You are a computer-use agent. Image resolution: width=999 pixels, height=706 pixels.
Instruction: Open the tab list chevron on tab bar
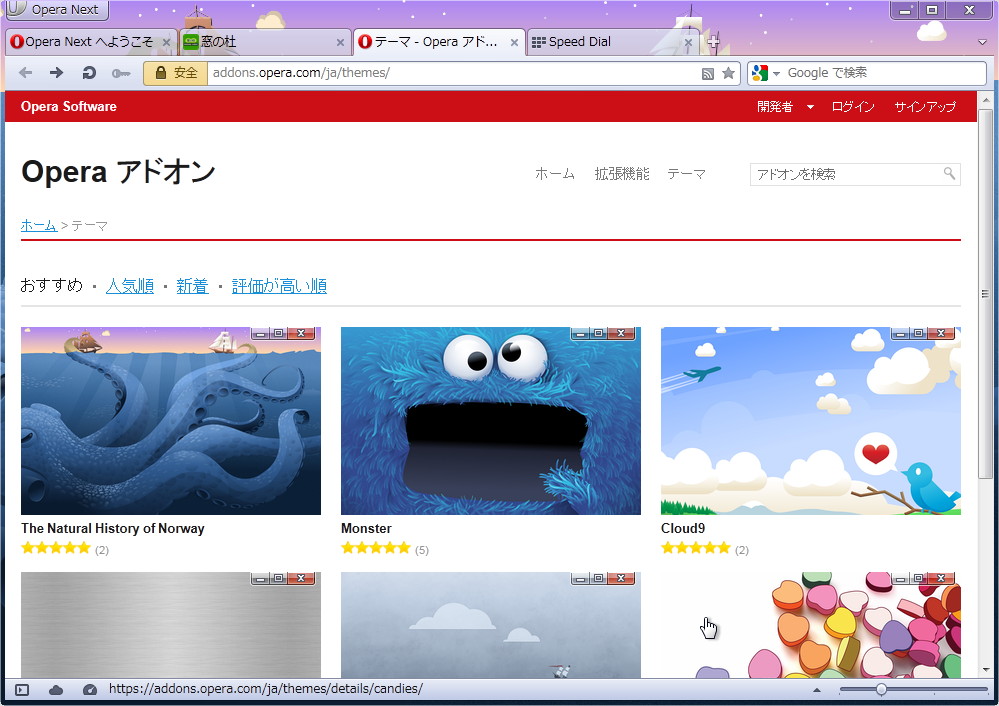pos(979,42)
